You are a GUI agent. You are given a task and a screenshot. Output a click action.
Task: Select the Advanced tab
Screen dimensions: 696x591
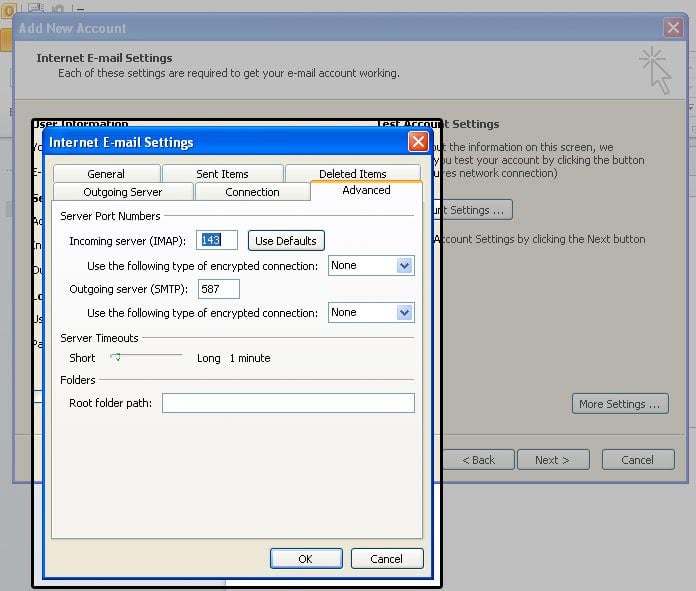(x=366, y=190)
